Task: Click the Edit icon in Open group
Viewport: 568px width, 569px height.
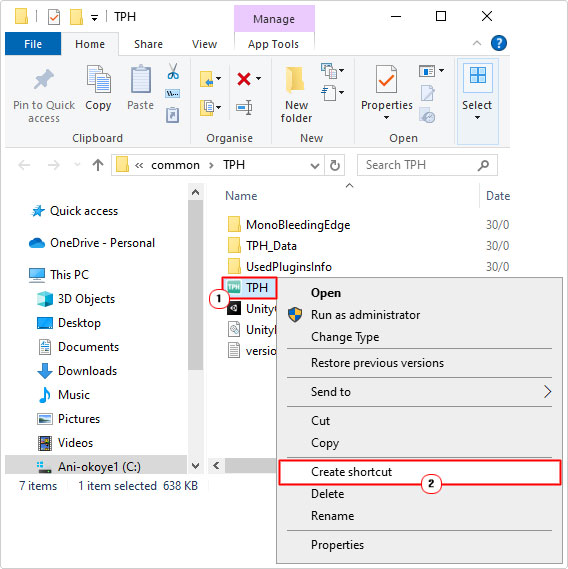Action: coord(427,93)
